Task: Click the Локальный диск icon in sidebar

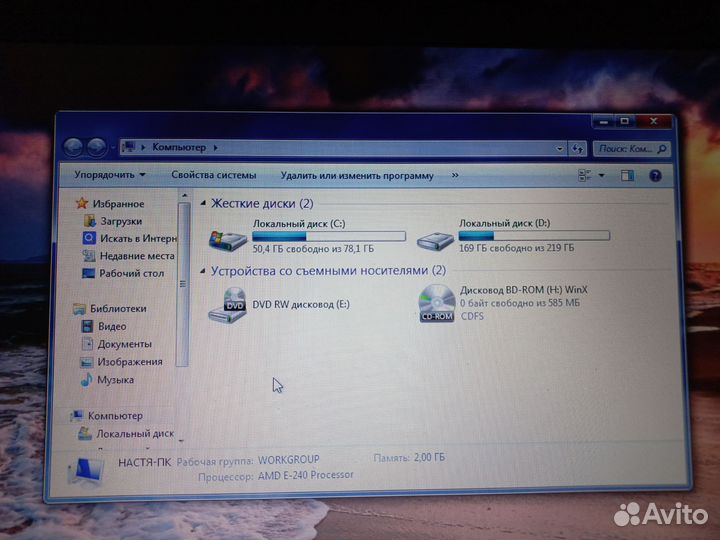Action: [x=85, y=433]
